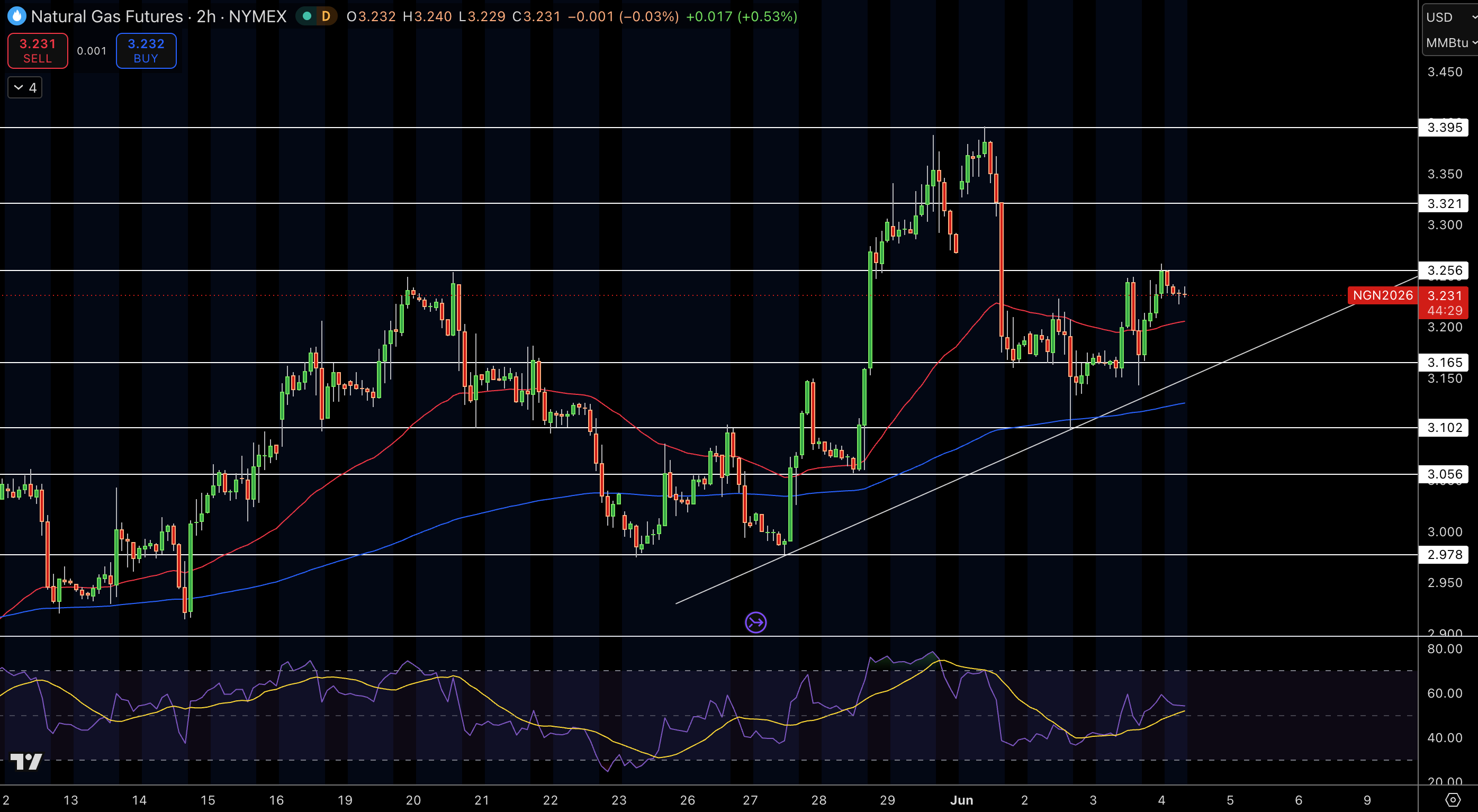The width and height of the screenshot is (1478, 812).
Task: Select the 3.102 horizontal line price label
Action: 1444,428
